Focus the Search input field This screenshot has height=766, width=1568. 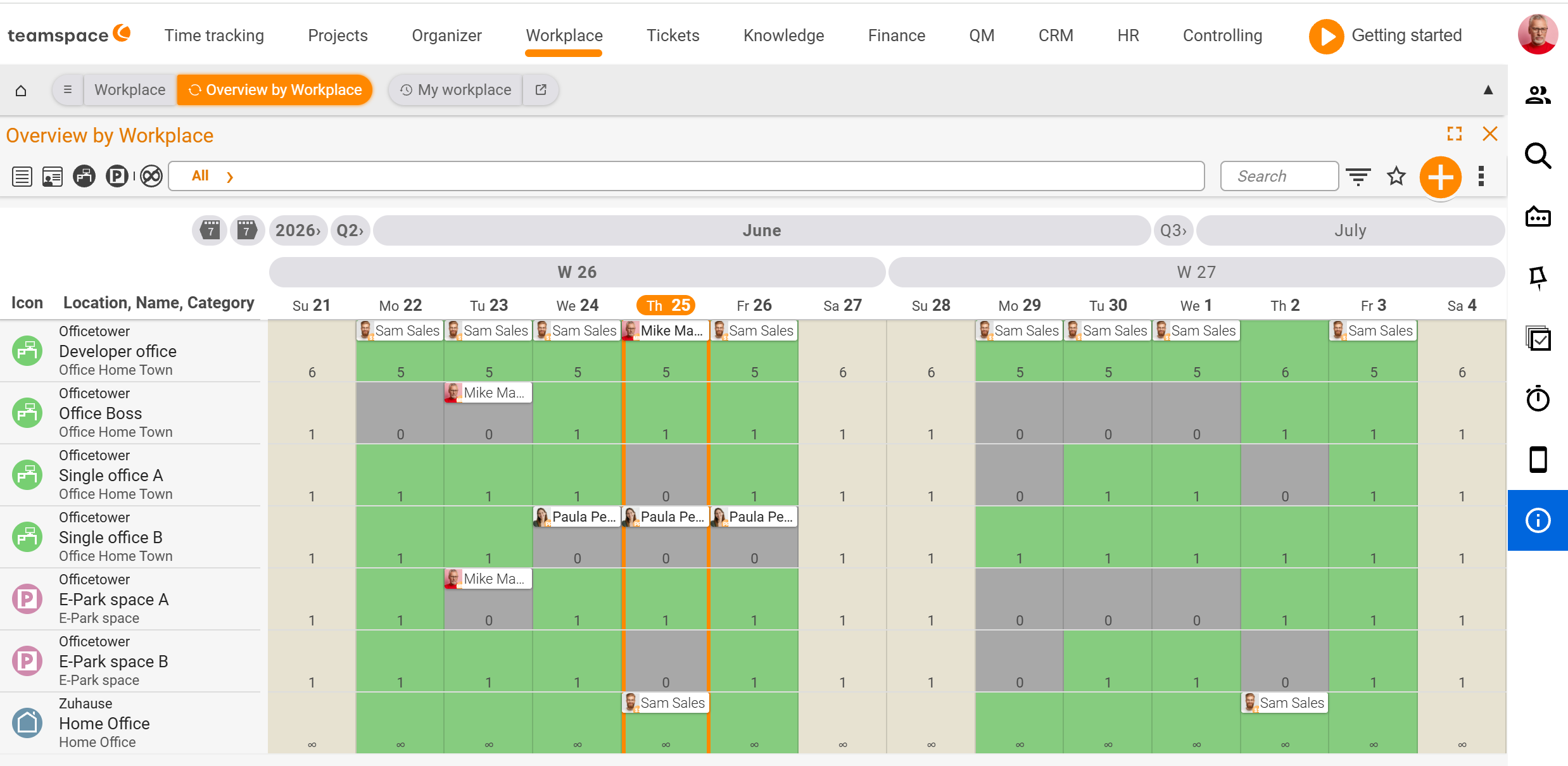1279,176
